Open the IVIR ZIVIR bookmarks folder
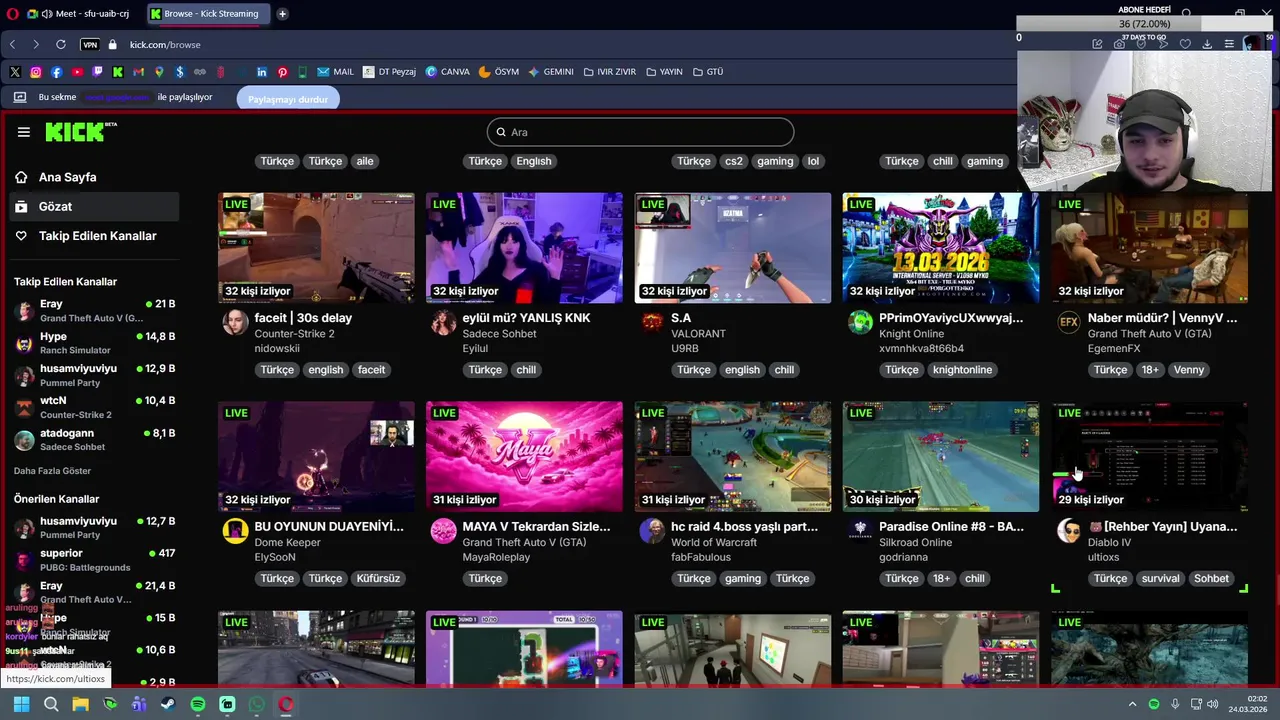 609,72
